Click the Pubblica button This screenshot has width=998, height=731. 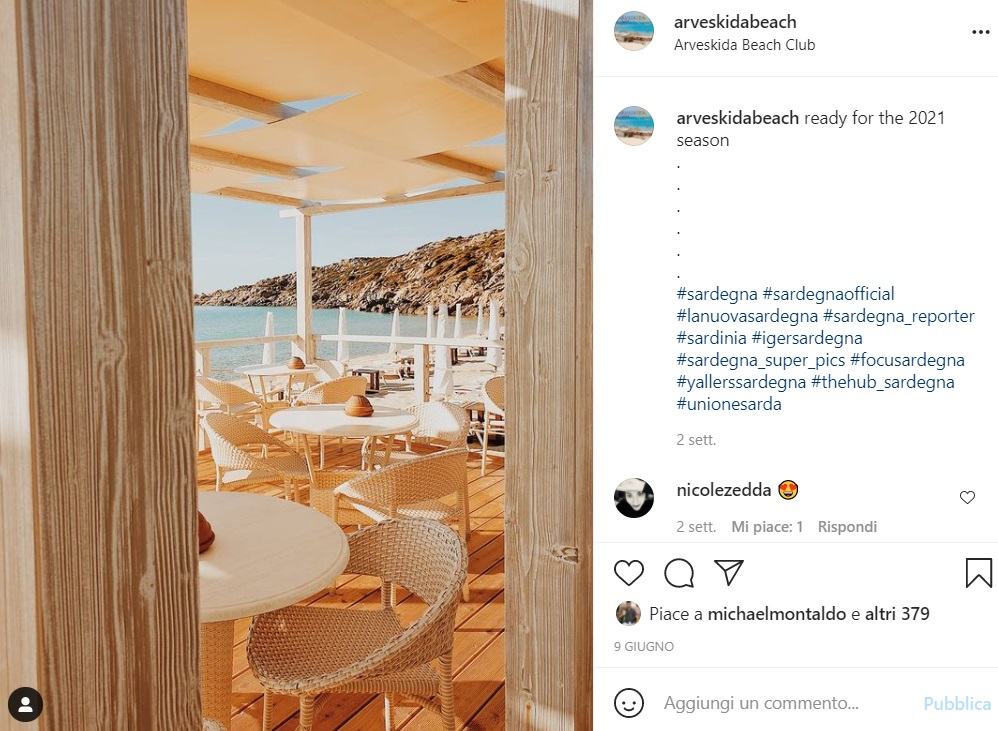957,704
